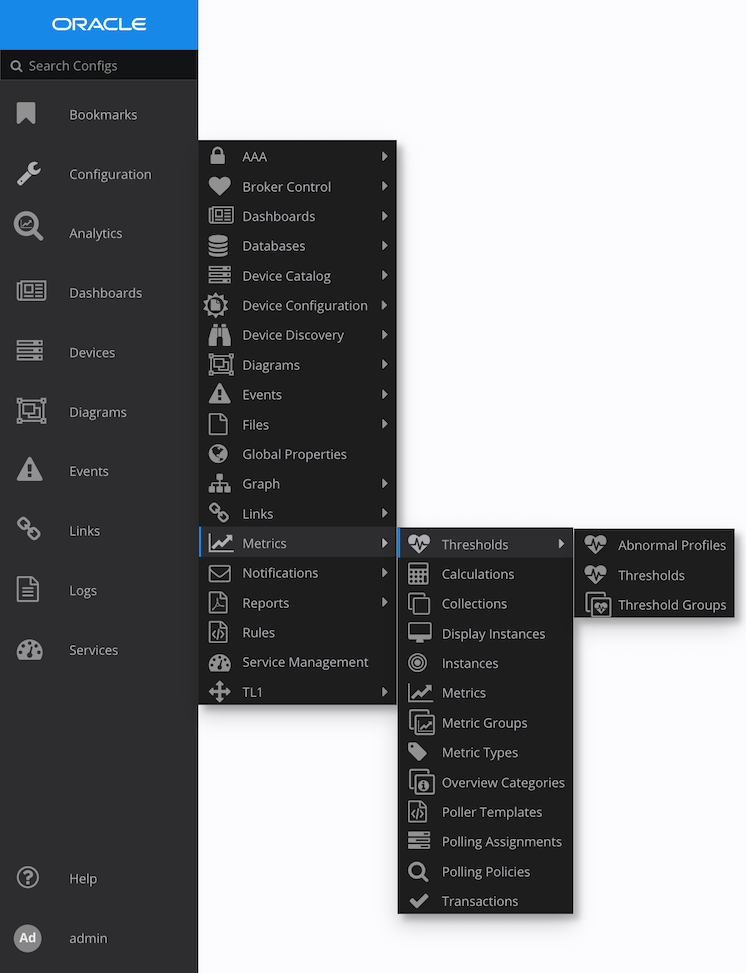Open Overview Categories menu item
The width and height of the screenshot is (746, 973).
(485, 782)
